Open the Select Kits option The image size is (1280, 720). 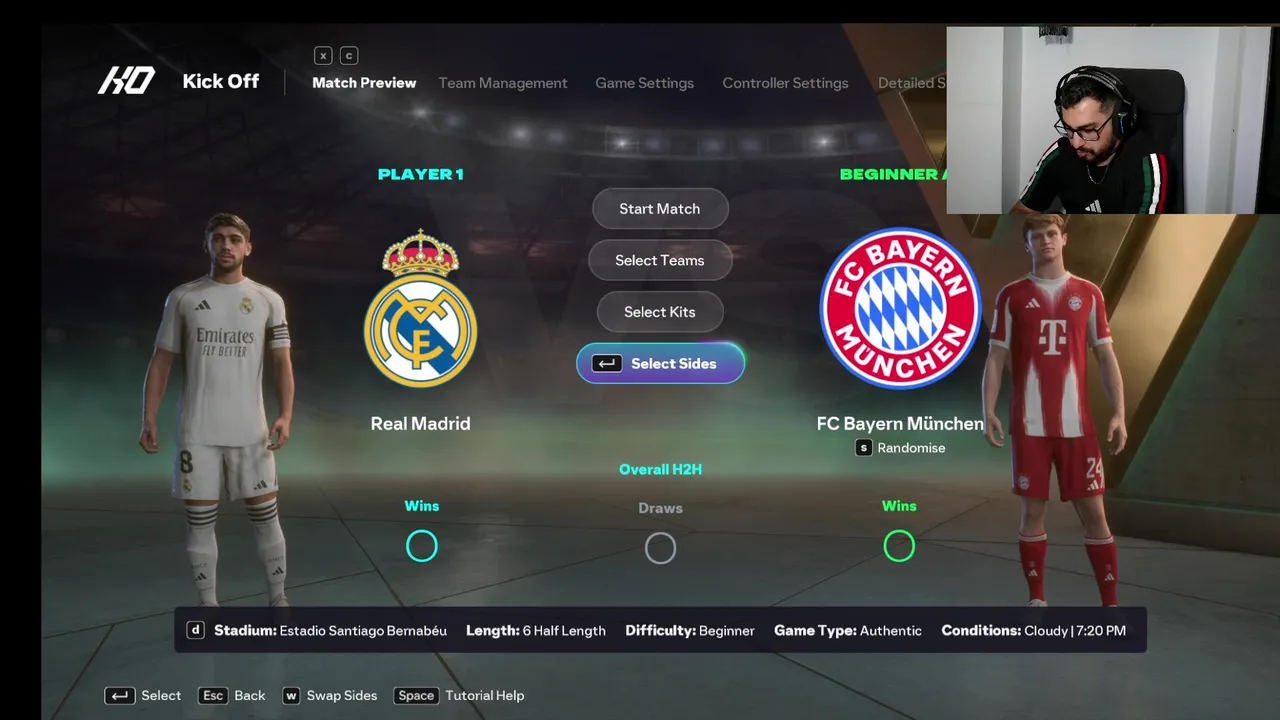pyautogui.click(x=660, y=312)
